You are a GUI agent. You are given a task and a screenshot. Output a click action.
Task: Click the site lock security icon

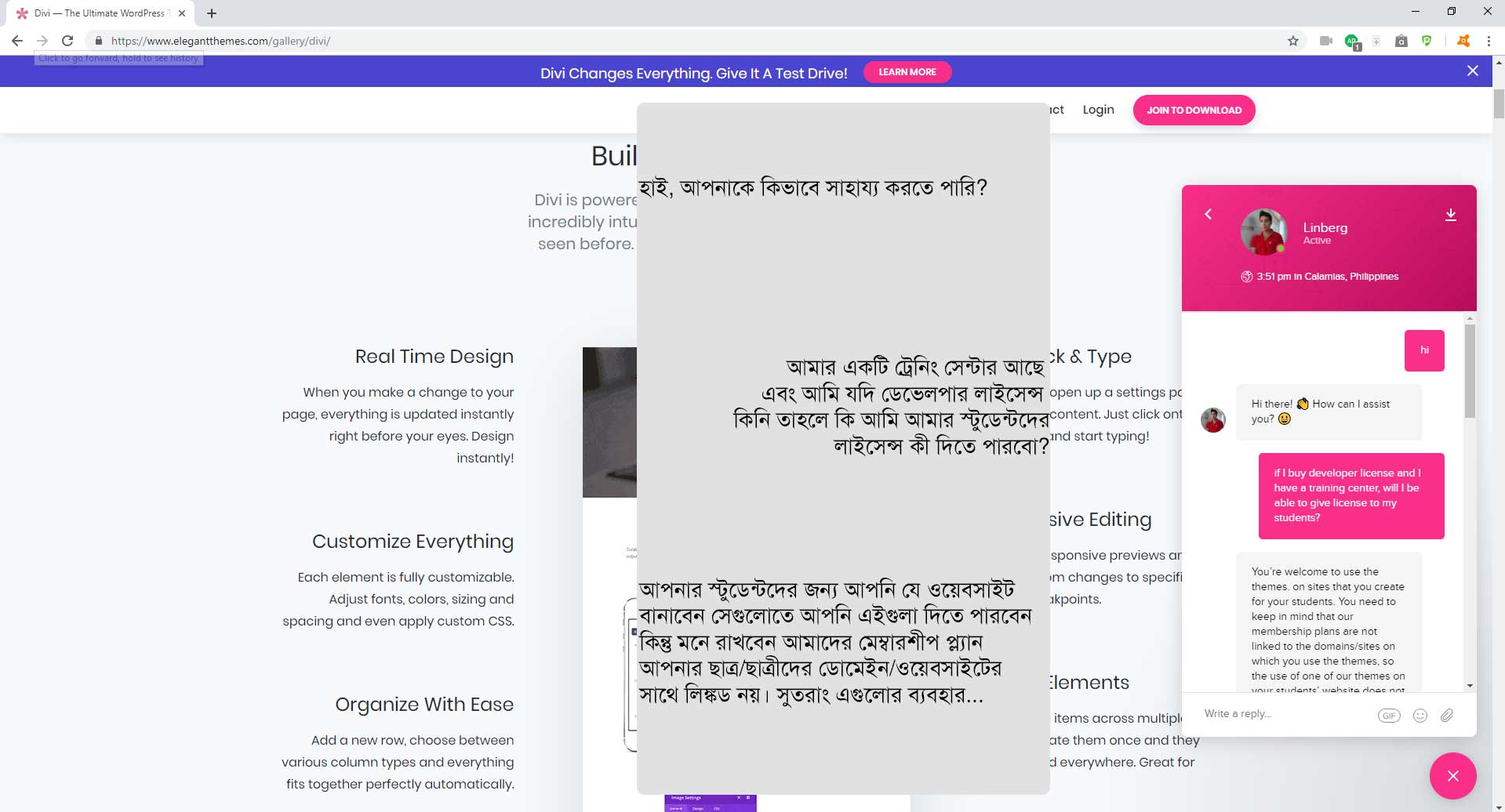click(99, 41)
